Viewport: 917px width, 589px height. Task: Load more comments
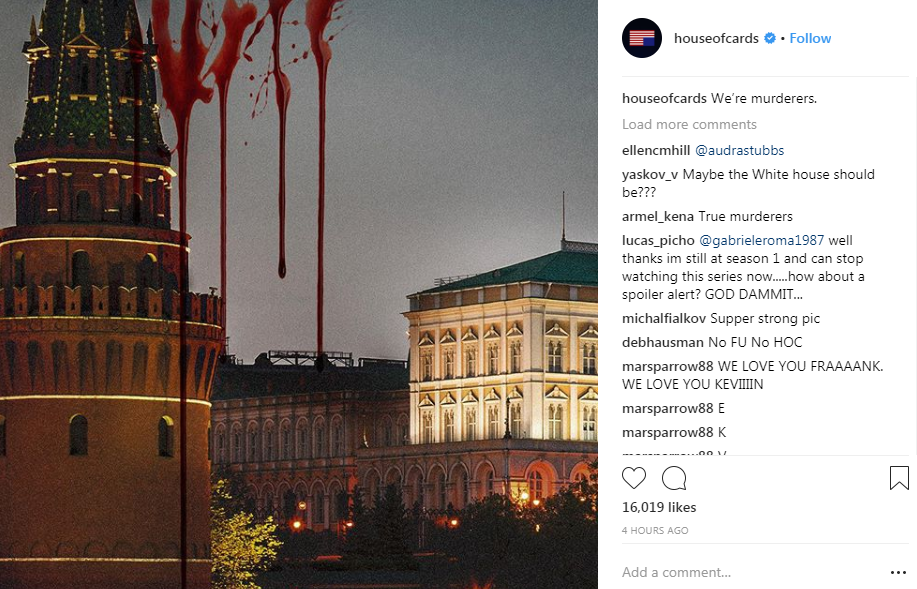(689, 124)
